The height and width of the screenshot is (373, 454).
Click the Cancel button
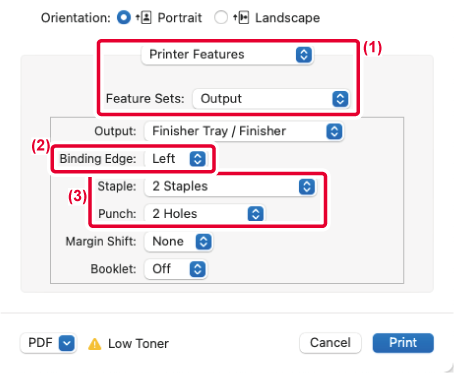click(x=330, y=343)
